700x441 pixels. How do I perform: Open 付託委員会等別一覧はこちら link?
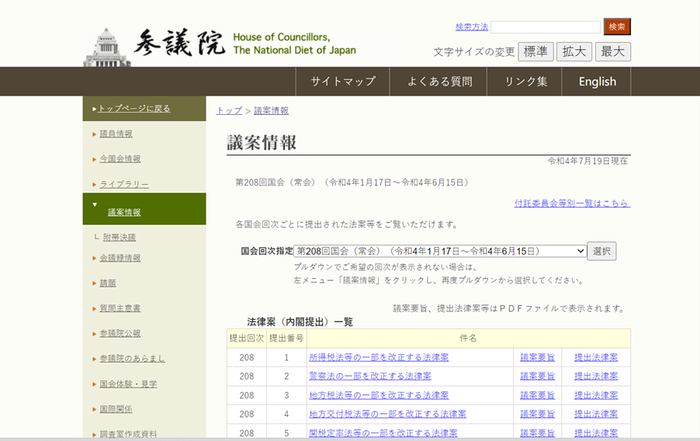point(572,203)
